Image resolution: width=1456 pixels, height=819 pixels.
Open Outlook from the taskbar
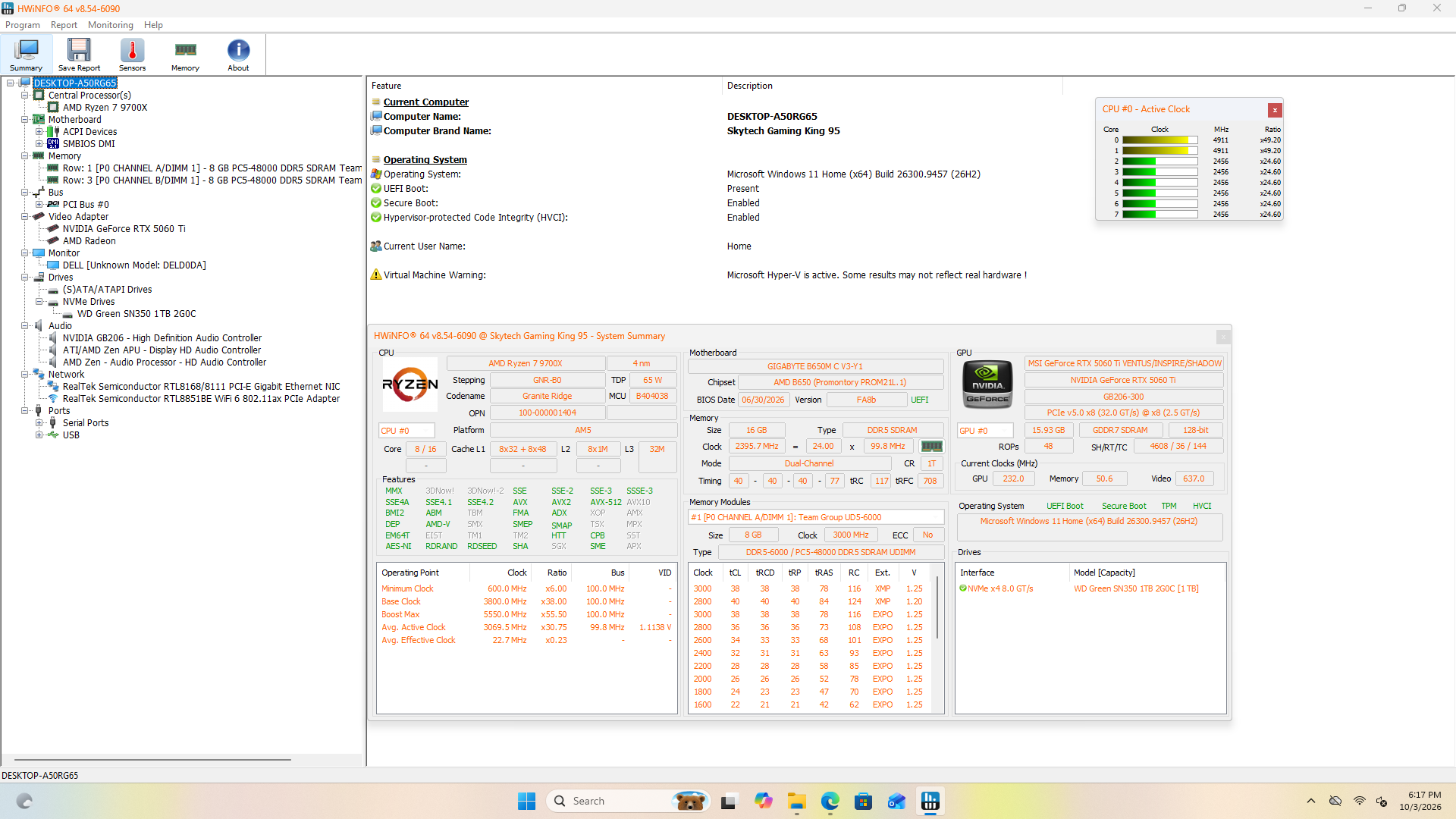[x=896, y=801]
